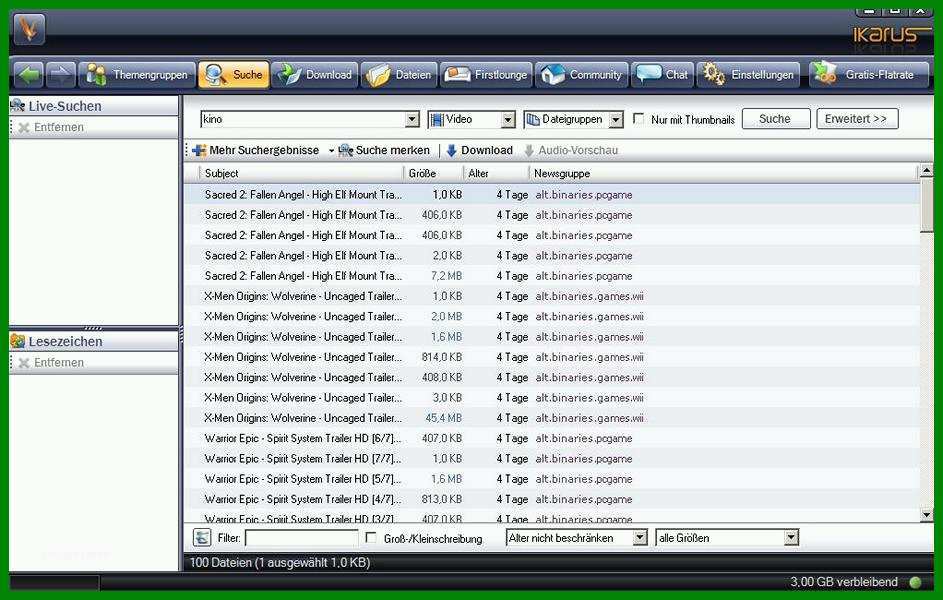Open Einstellungen settings
This screenshot has width=943, height=600.
coord(748,75)
